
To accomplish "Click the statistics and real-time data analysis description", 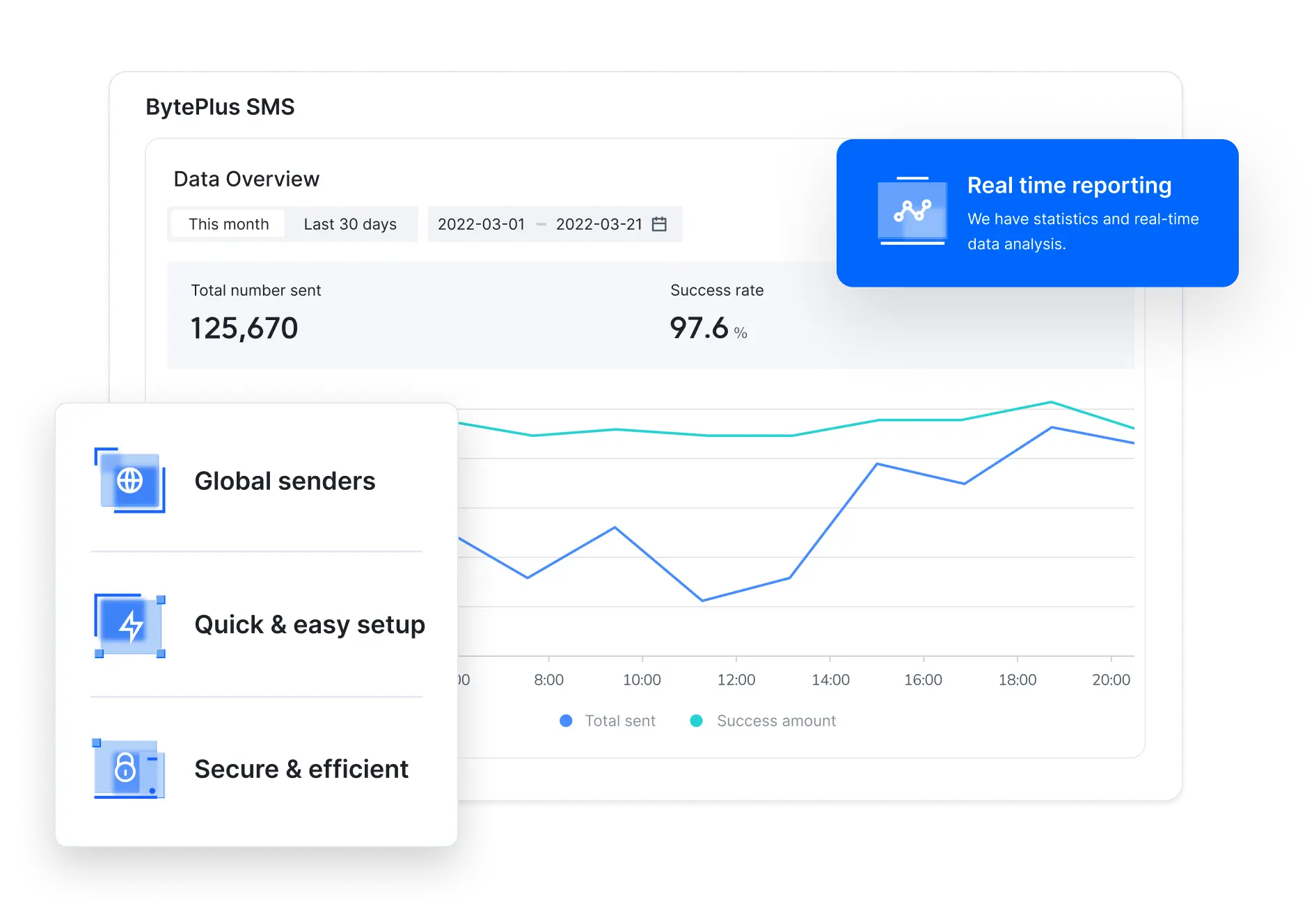I will (x=1083, y=231).
